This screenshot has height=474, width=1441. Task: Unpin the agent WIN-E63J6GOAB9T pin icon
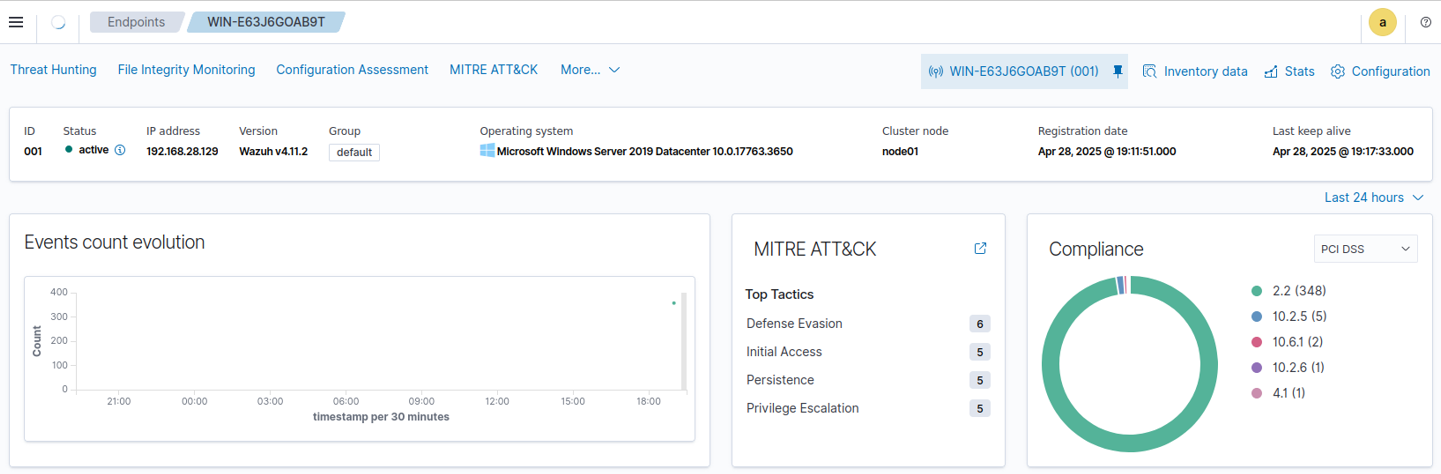[x=1118, y=71]
